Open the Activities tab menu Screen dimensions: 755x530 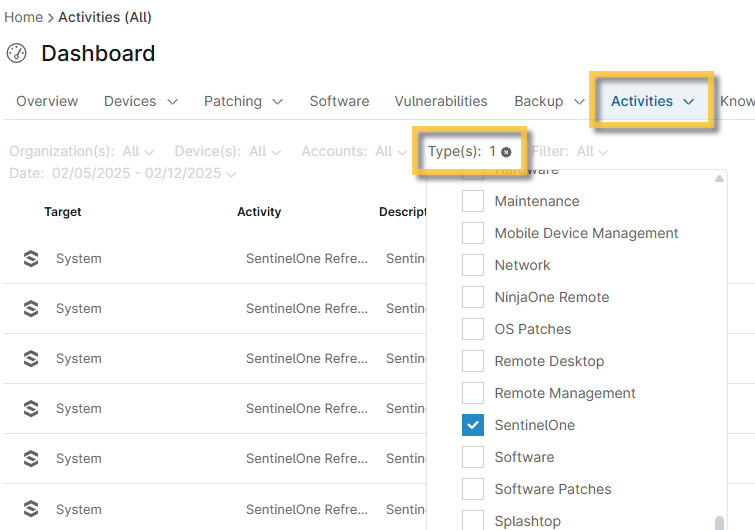tap(652, 101)
